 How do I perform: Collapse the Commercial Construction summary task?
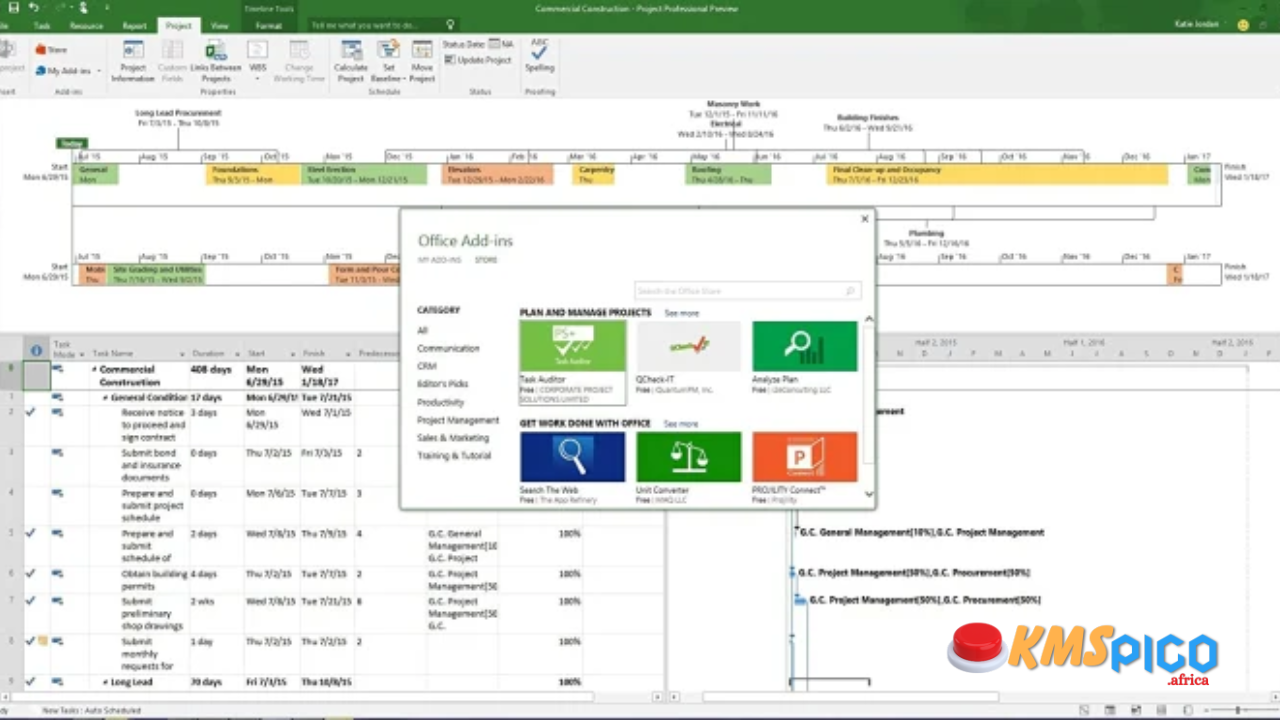click(x=95, y=369)
